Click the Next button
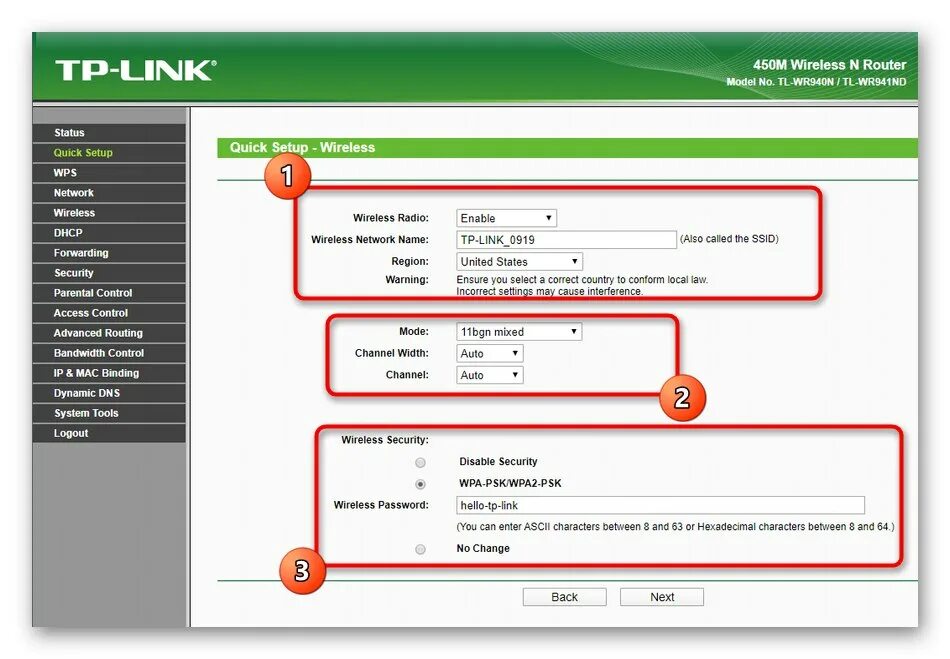 click(x=662, y=597)
